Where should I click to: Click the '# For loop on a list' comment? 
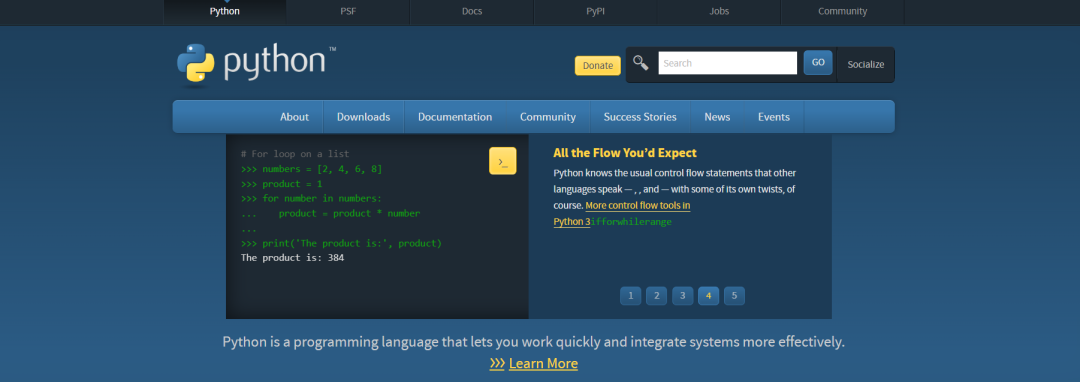295,154
